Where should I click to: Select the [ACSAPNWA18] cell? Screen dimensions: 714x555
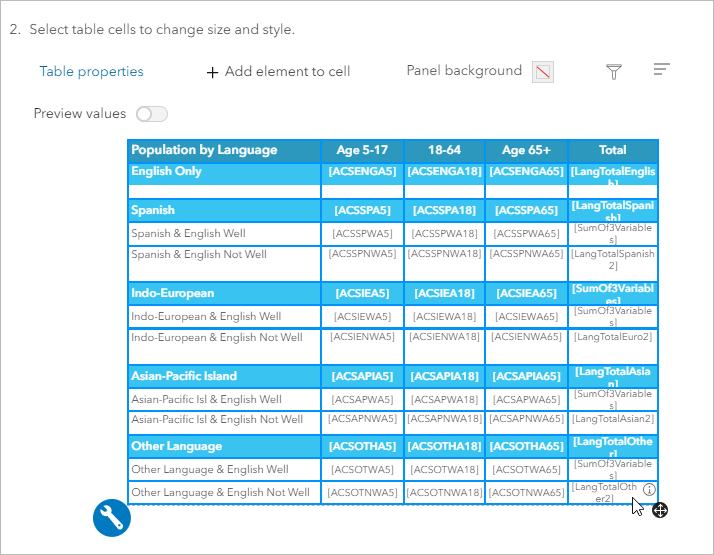point(444,423)
